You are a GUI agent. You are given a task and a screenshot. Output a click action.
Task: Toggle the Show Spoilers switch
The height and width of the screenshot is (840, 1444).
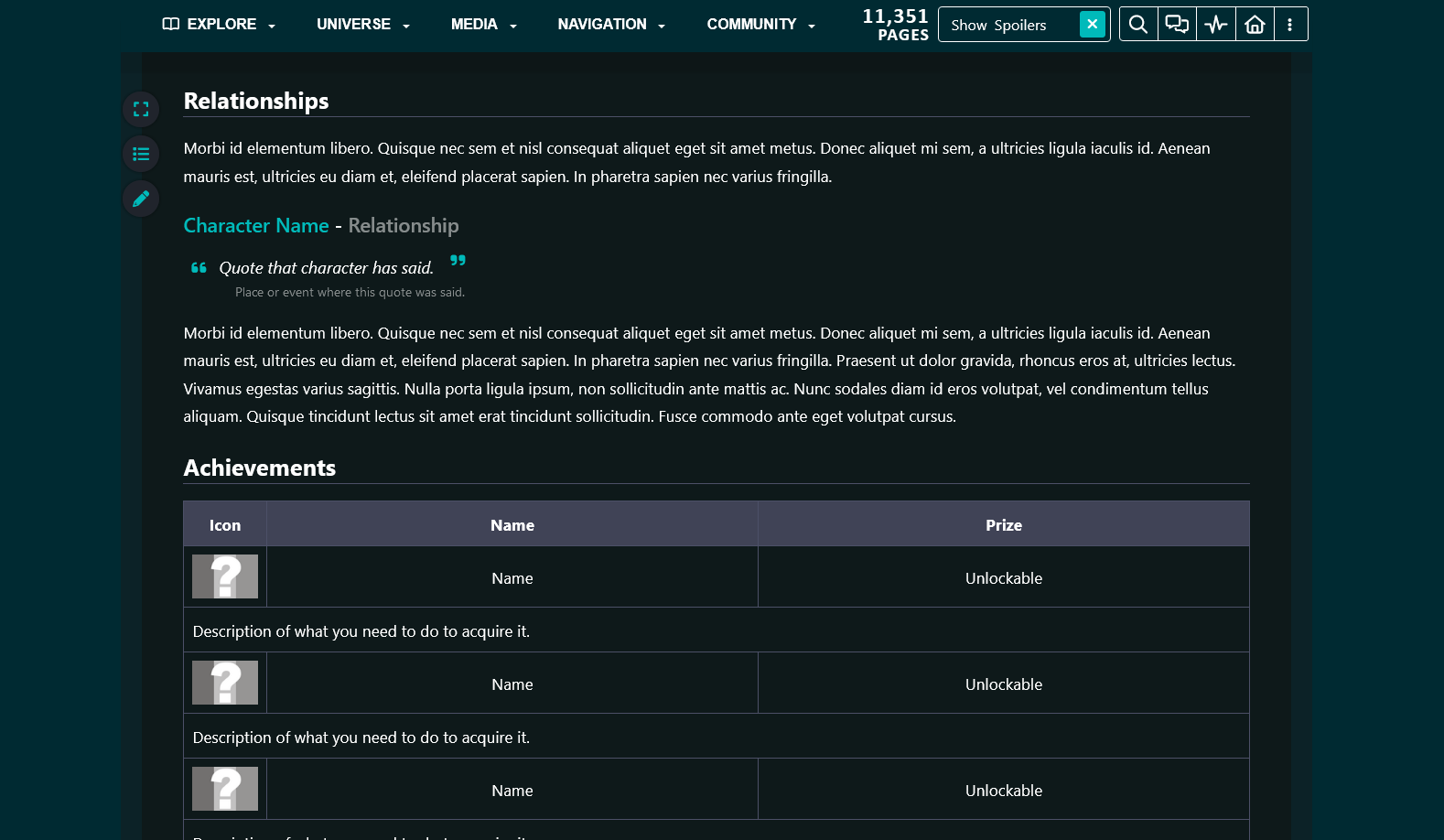click(x=1092, y=25)
